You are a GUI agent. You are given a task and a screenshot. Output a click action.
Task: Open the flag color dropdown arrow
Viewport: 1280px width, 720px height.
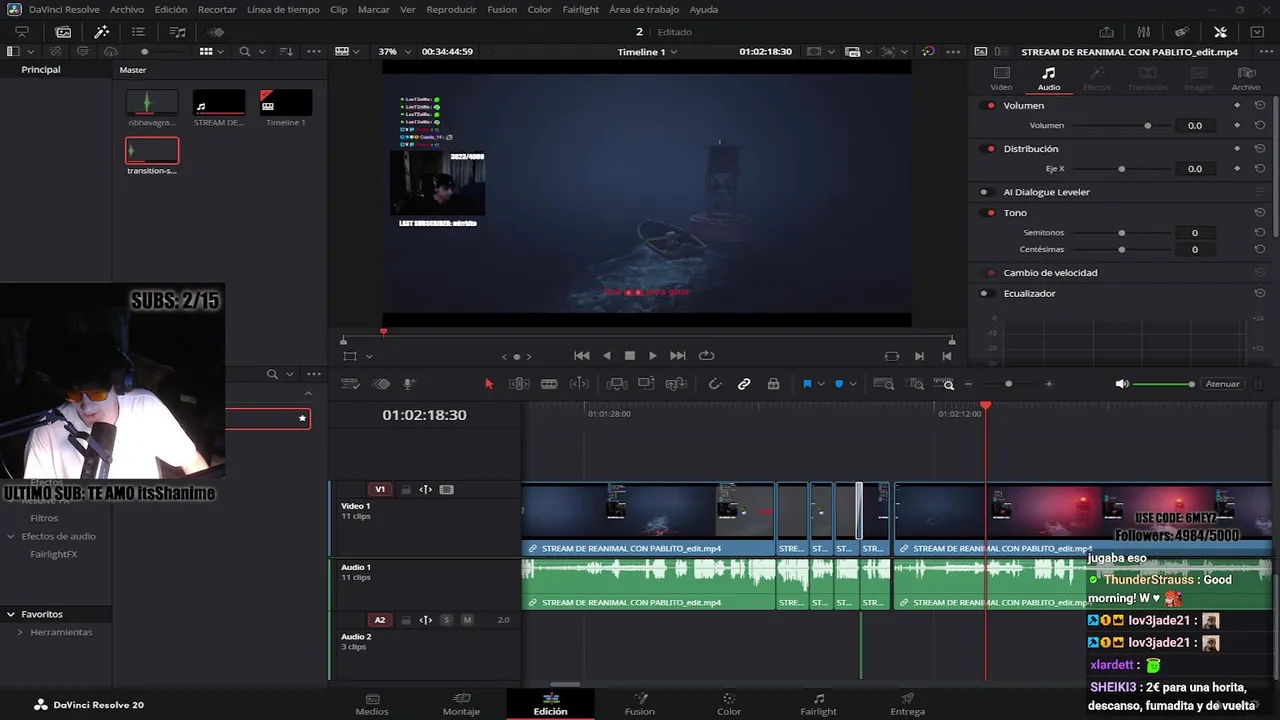821,384
